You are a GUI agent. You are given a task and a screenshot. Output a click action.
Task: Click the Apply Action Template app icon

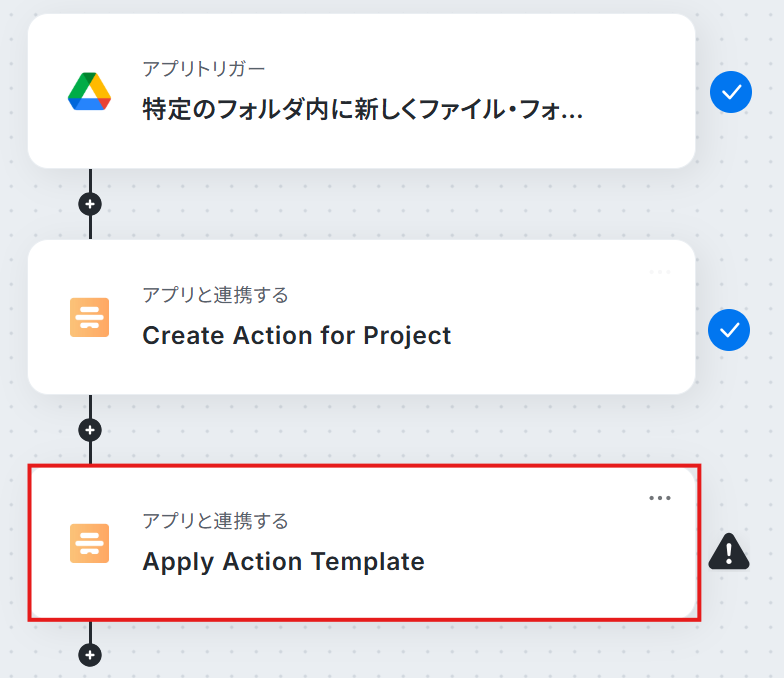point(89,543)
